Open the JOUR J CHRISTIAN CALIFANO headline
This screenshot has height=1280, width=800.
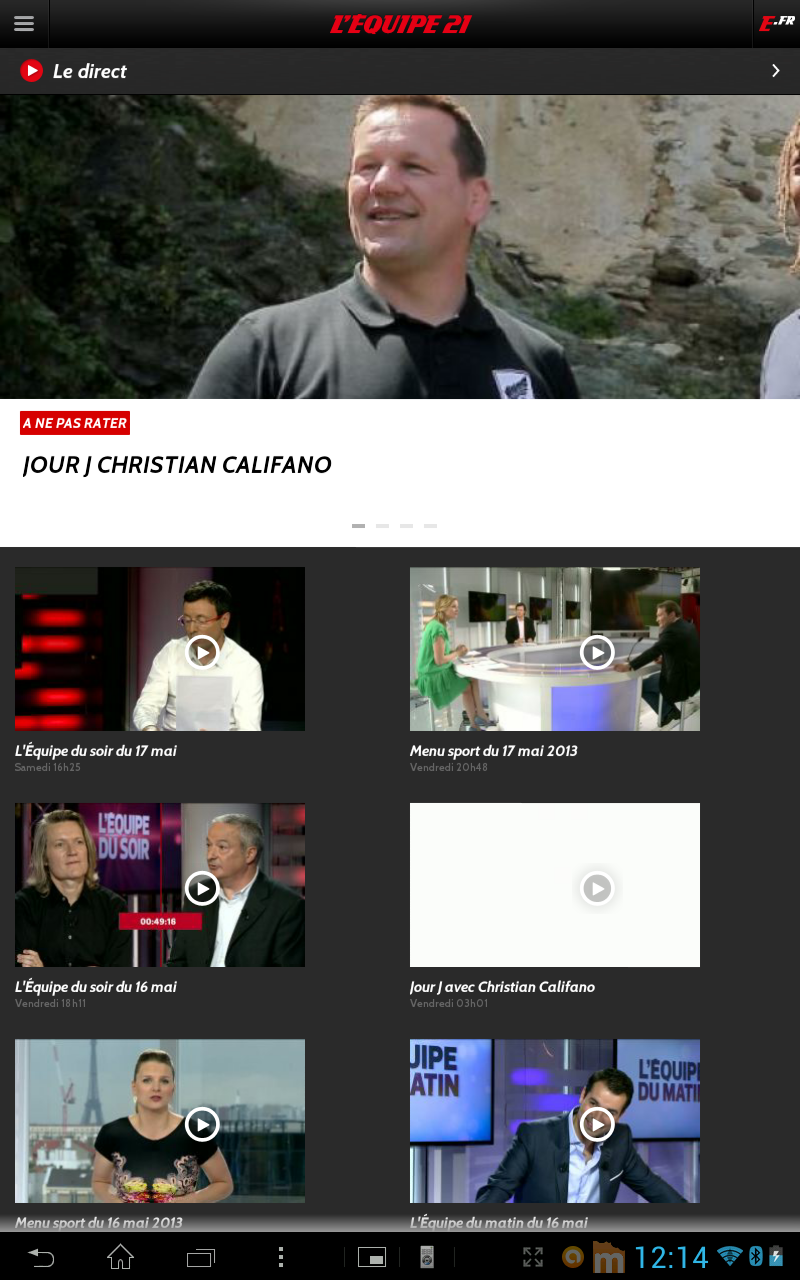[x=177, y=465]
